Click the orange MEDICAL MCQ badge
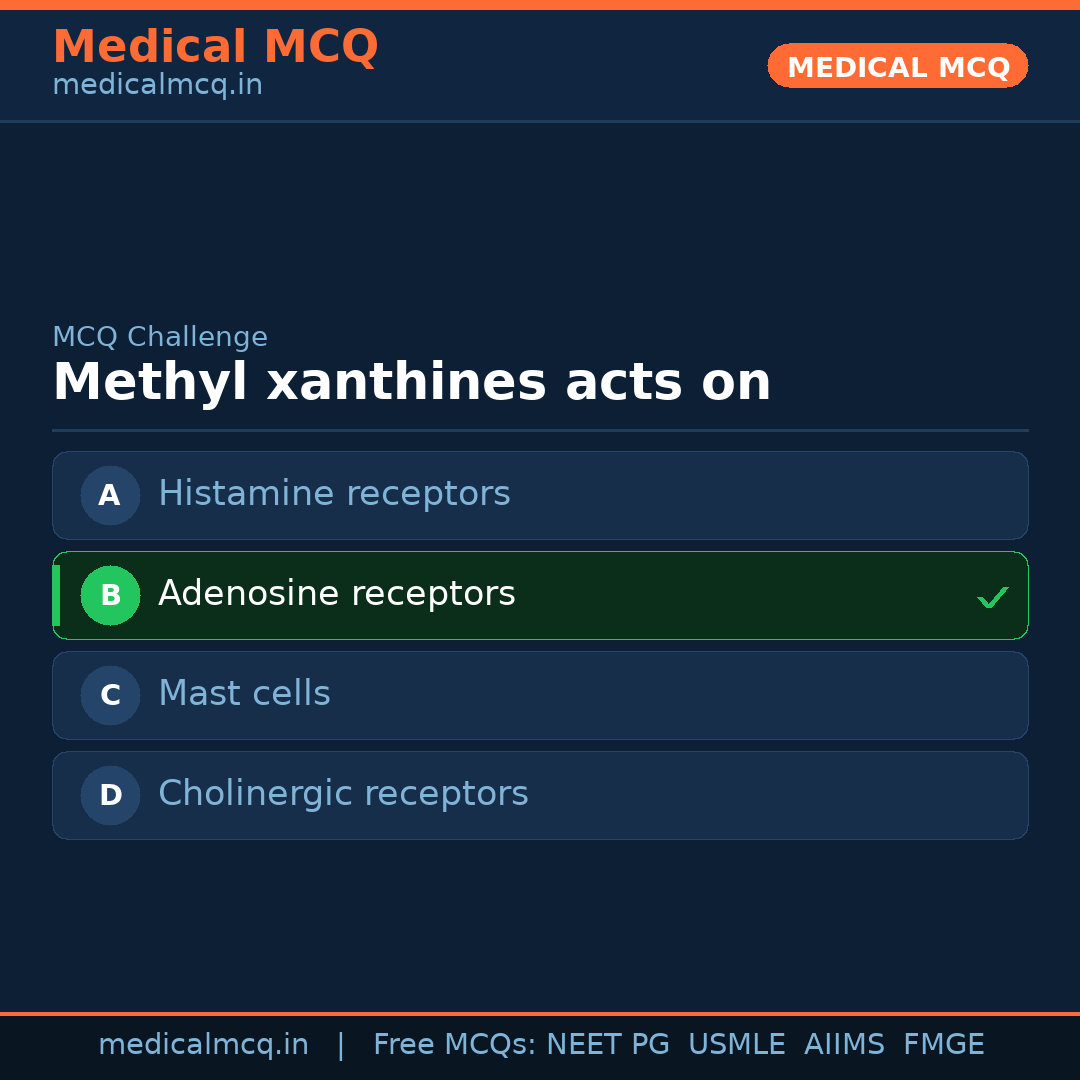 [x=897, y=66]
